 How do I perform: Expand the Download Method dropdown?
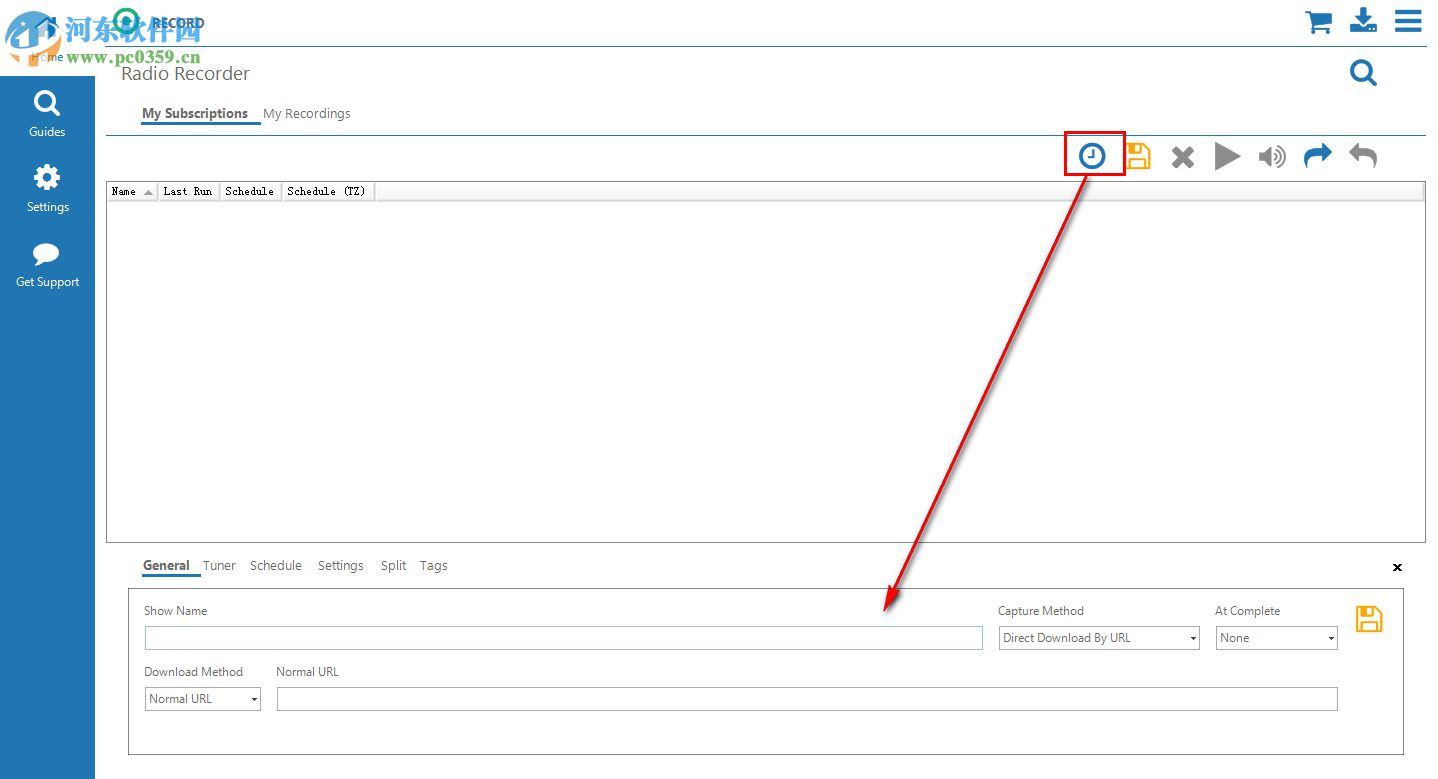tap(203, 699)
